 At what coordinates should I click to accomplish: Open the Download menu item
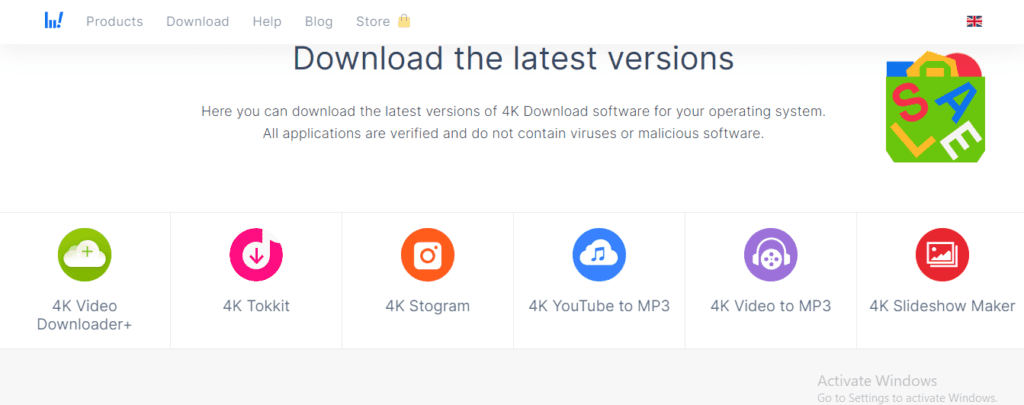(197, 22)
